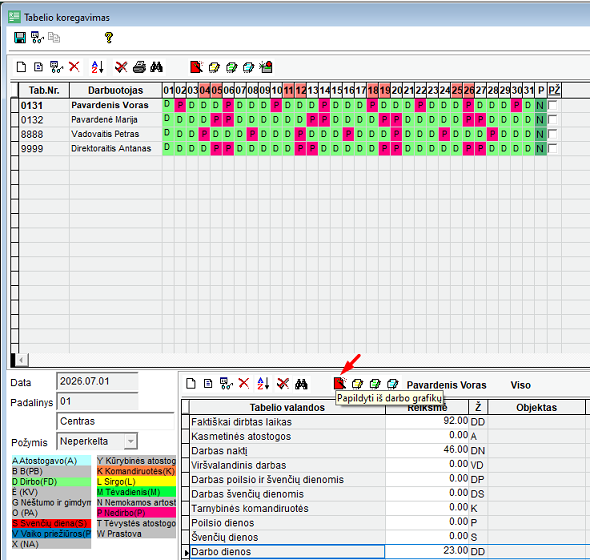This screenshot has height=560, width=590.
Task: Pick the pink 'P Nedirbo(P)' legend swatch
Action: pos(136,513)
